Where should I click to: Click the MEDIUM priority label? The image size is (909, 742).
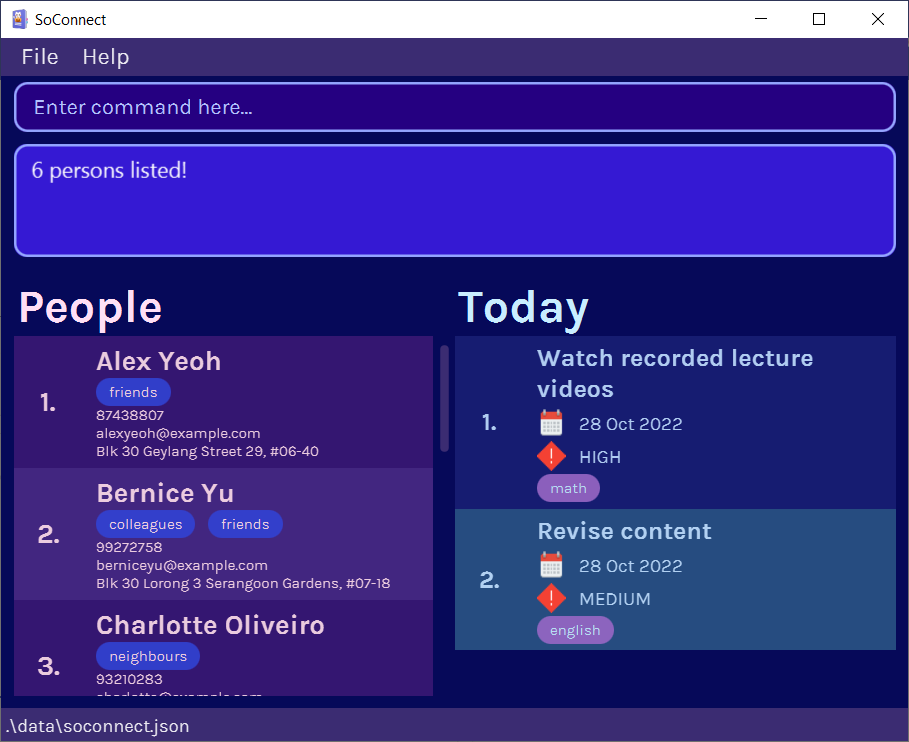tap(615, 599)
